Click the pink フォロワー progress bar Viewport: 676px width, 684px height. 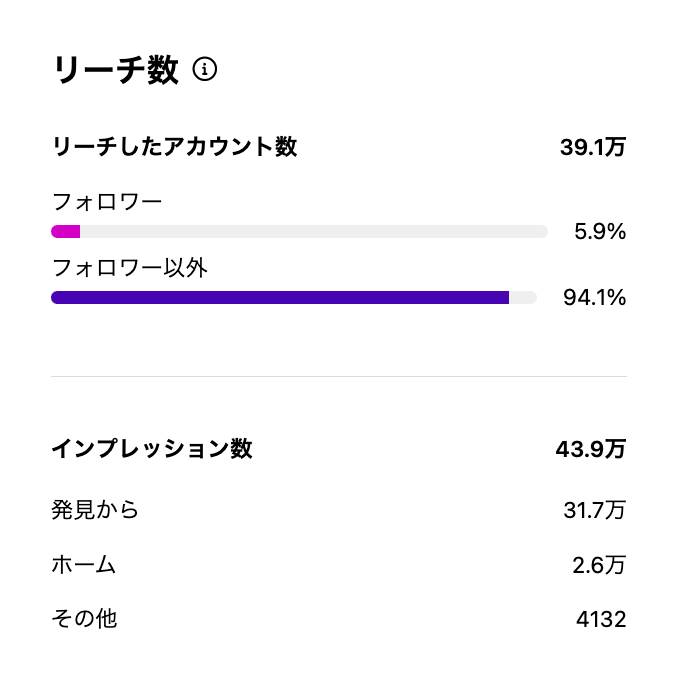[x=66, y=232]
